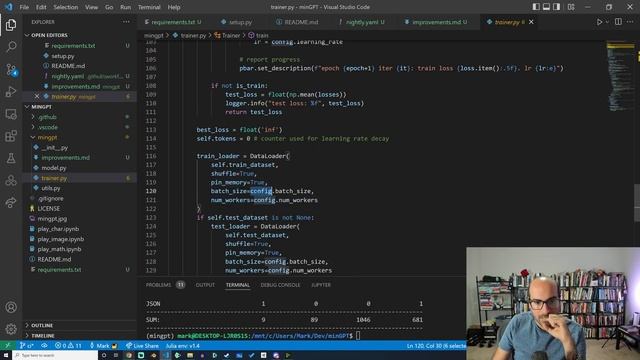Toggle the secondary side bar visibility
Image resolution: width=640 pixels, height=360 pixels.
[556, 7]
